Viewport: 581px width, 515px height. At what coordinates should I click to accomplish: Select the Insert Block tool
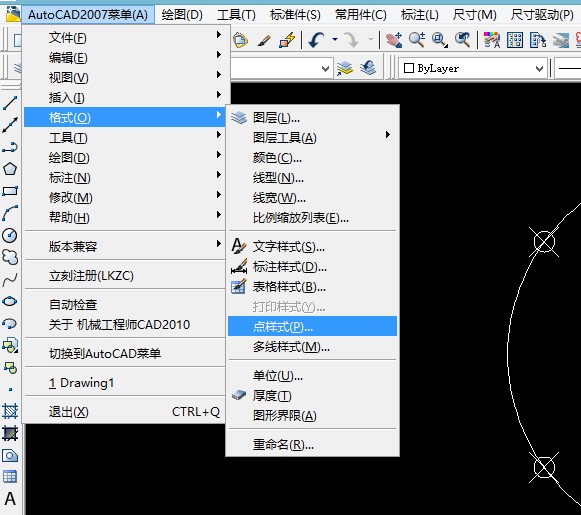coord(10,345)
